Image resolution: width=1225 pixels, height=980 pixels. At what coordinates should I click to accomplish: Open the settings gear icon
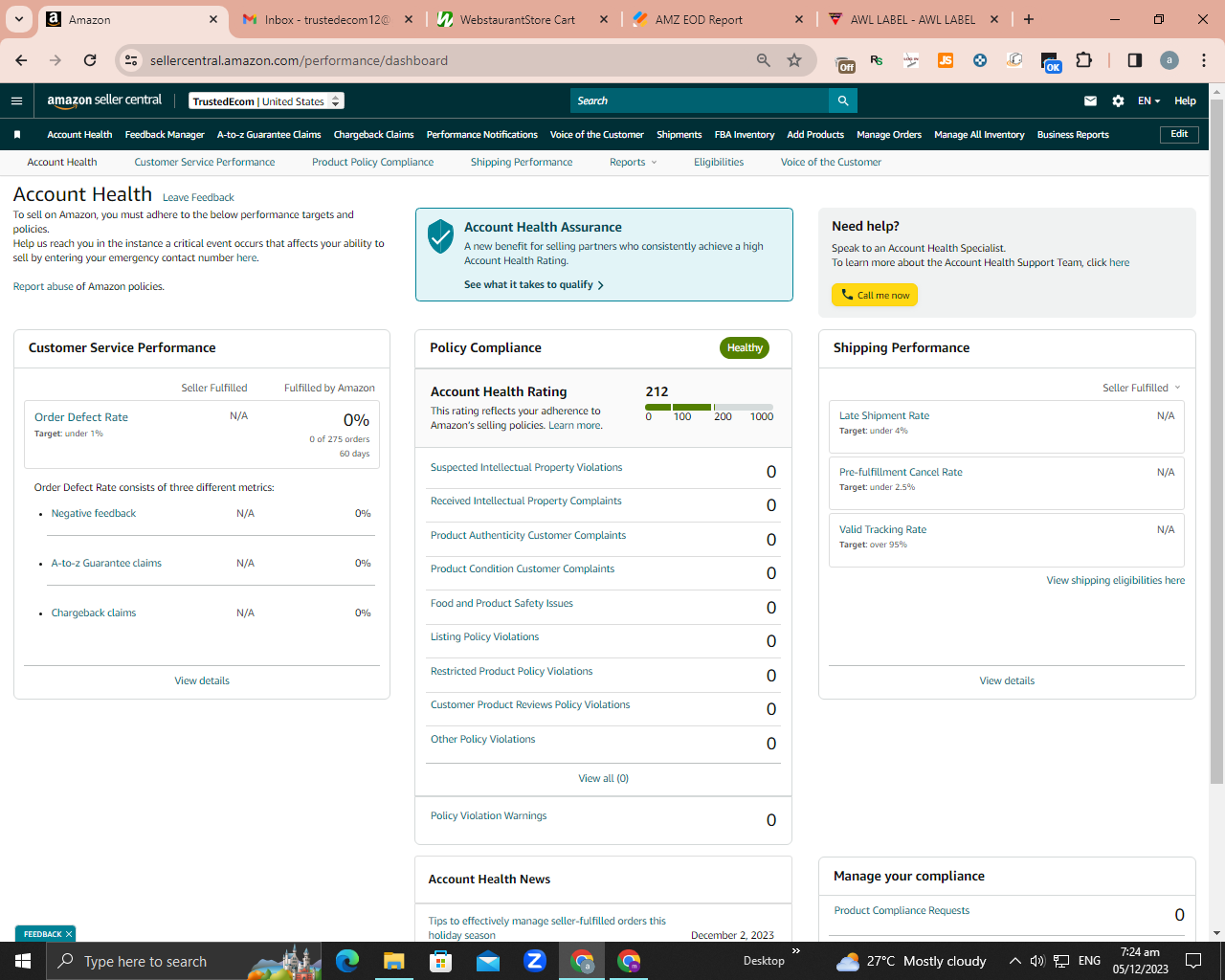point(1118,100)
